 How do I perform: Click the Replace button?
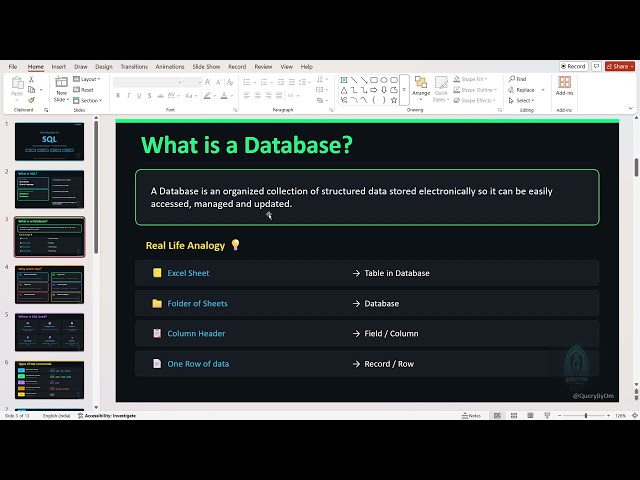pos(521,90)
